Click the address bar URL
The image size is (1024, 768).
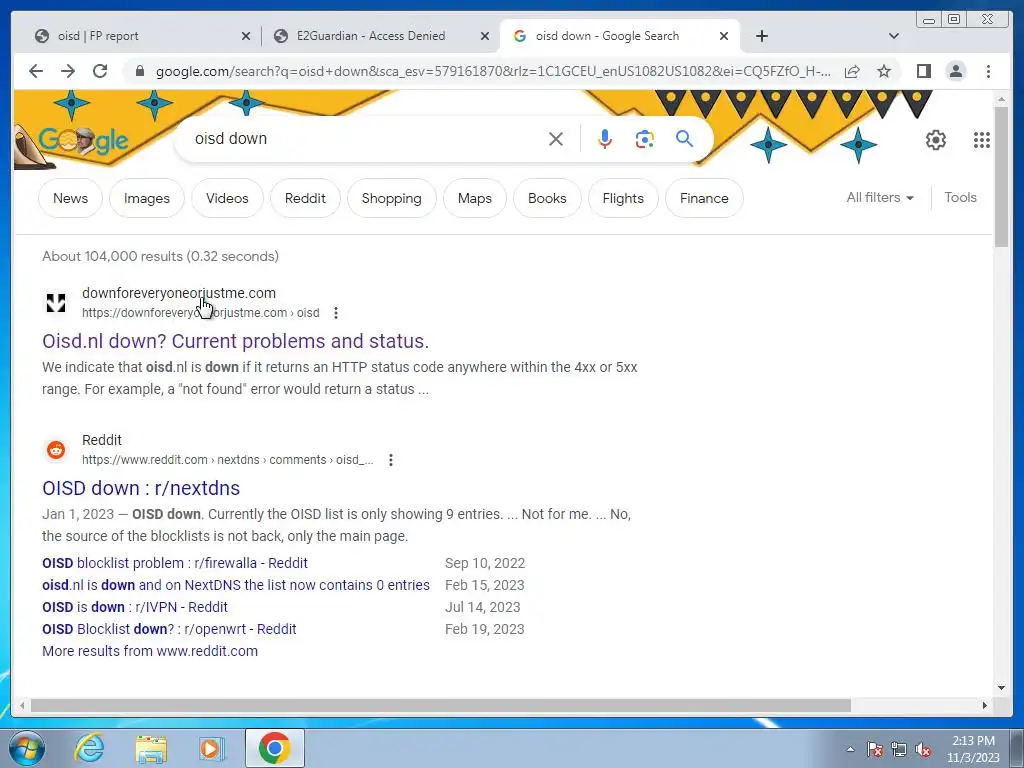point(493,71)
